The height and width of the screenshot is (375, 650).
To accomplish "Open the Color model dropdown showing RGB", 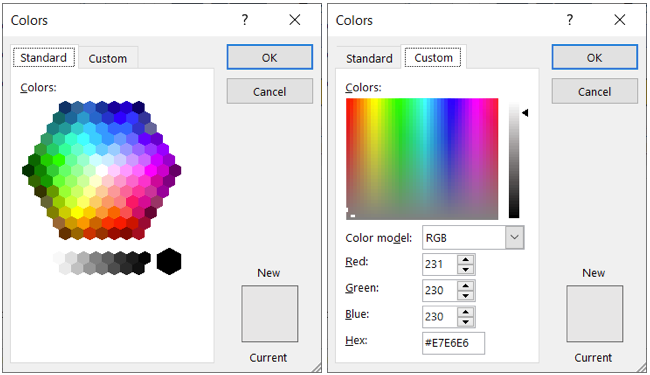I will click(514, 237).
